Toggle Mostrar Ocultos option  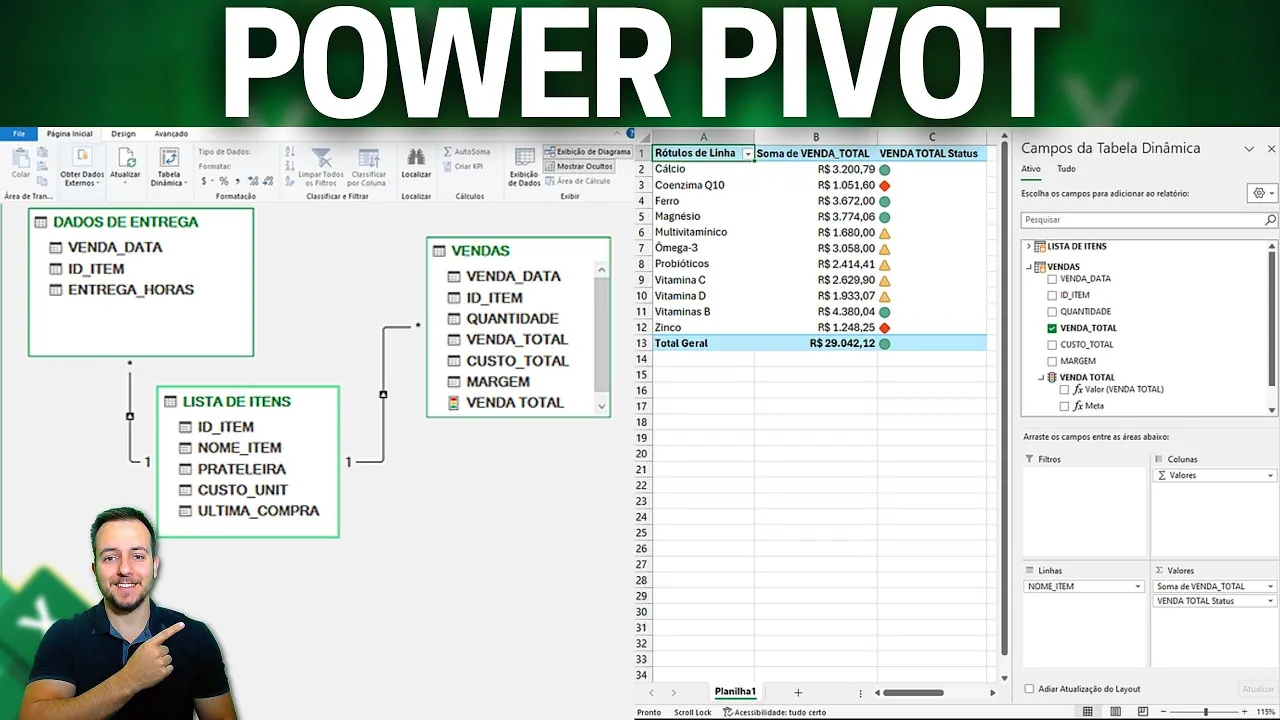tap(579, 166)
